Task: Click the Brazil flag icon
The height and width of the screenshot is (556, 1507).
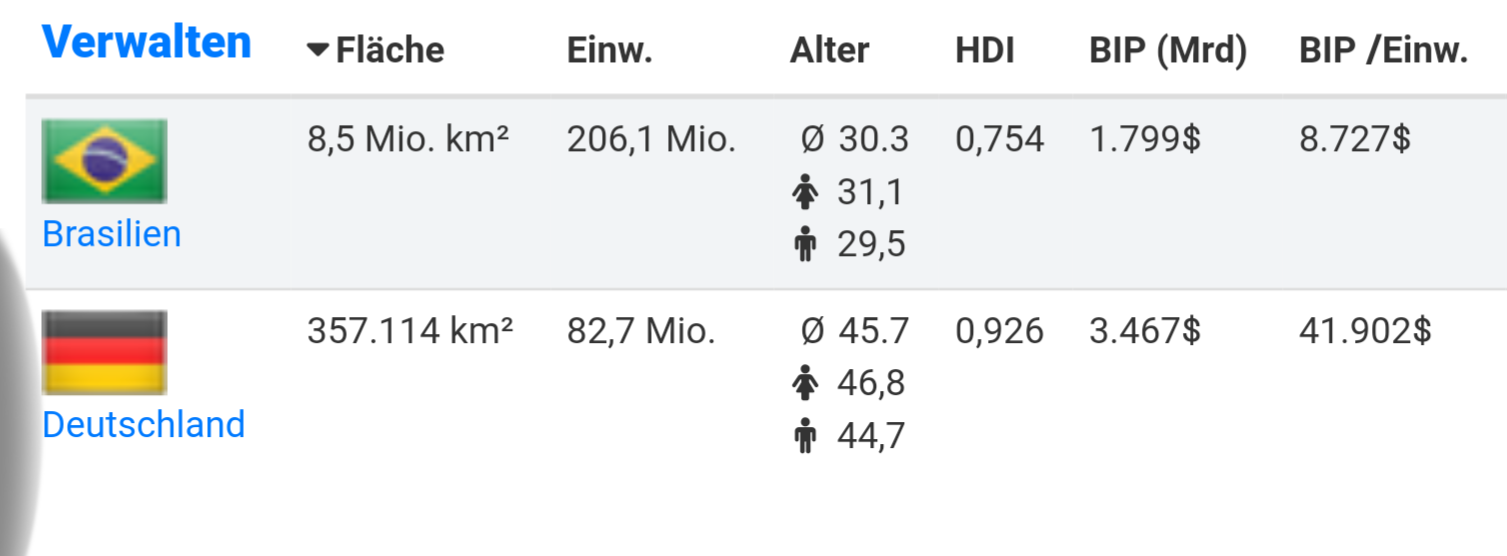Action: [104, 161]
